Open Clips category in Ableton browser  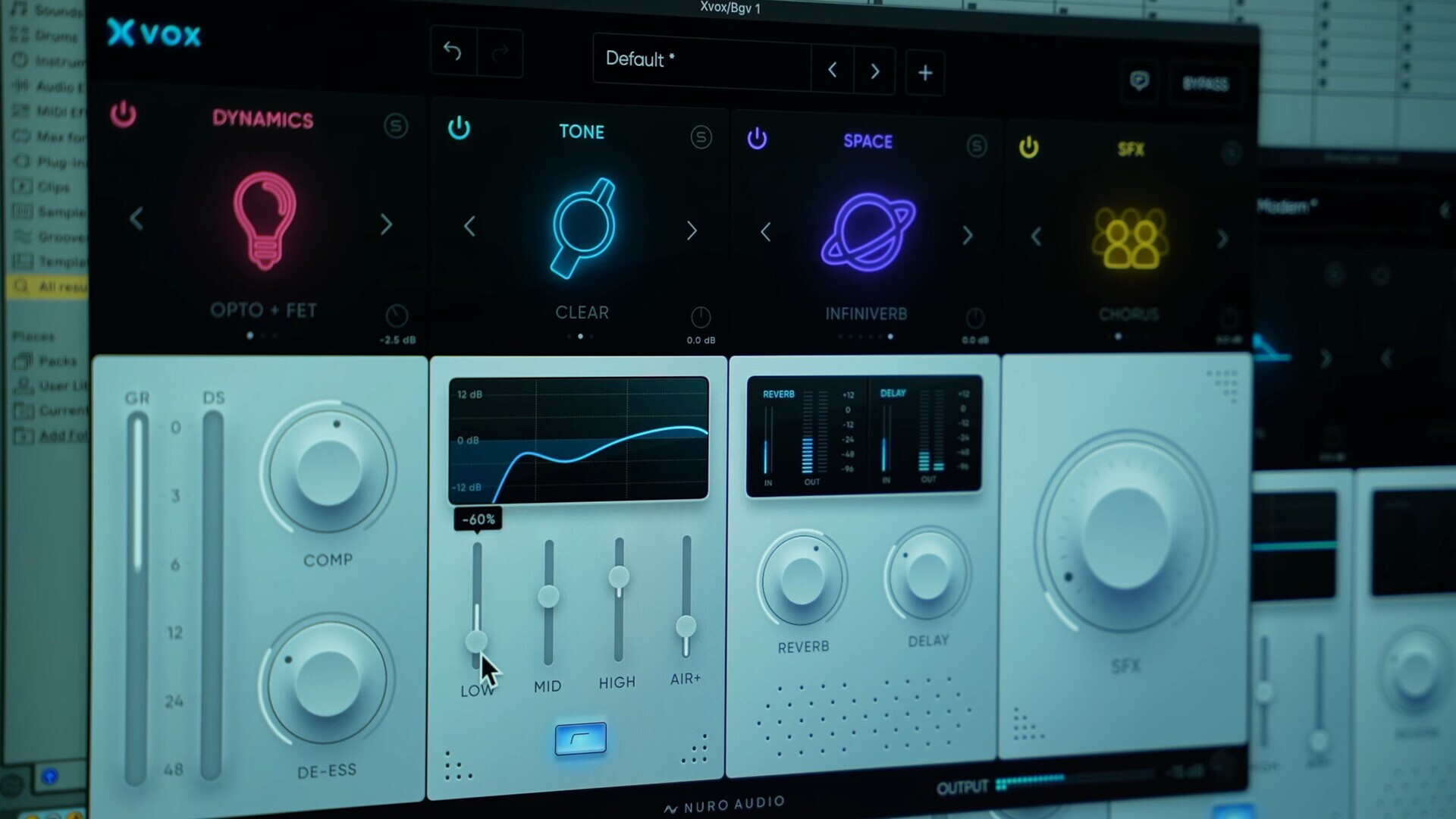coord(42,187)
